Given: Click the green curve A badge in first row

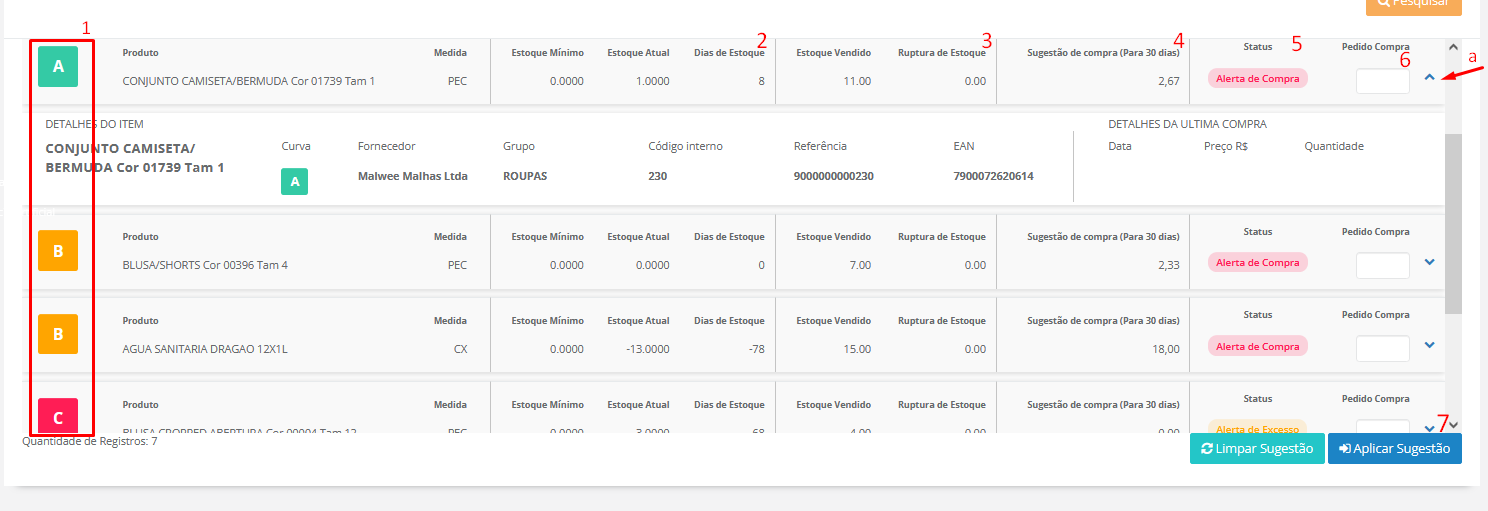Looking at the screenshot, I should point(58,67).
